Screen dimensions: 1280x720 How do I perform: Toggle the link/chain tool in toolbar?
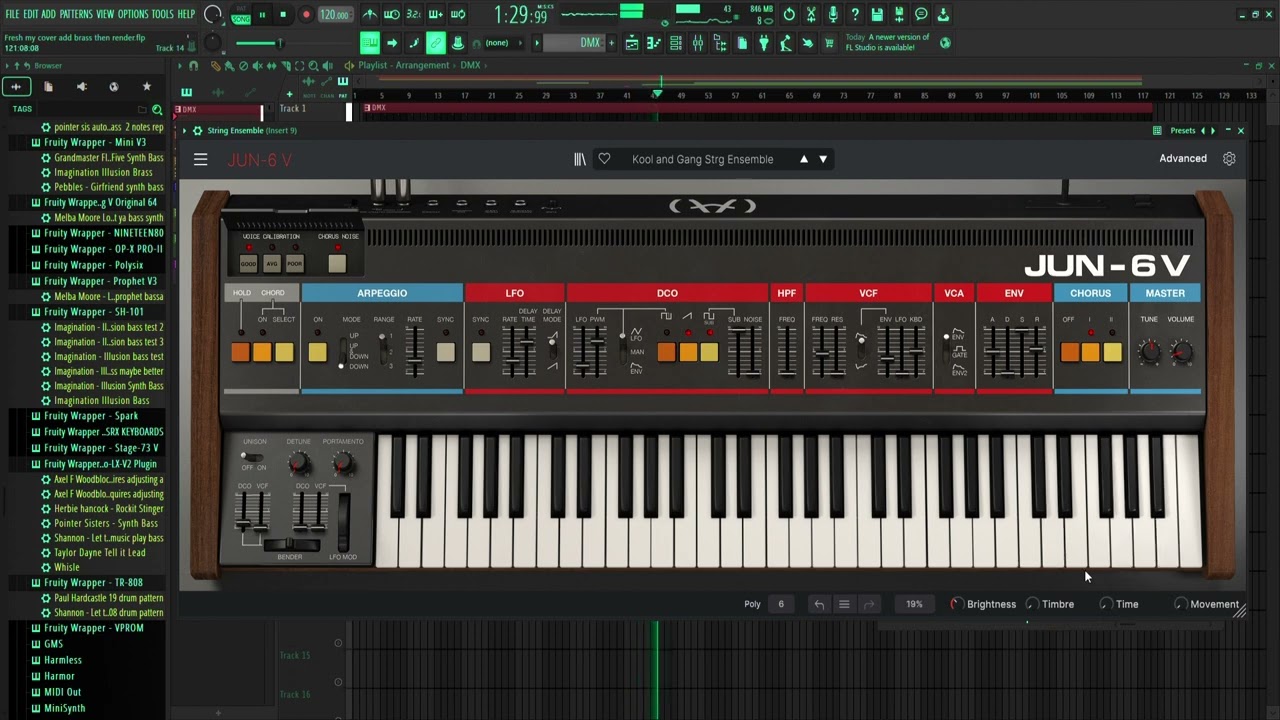click(x=436, y=43)
